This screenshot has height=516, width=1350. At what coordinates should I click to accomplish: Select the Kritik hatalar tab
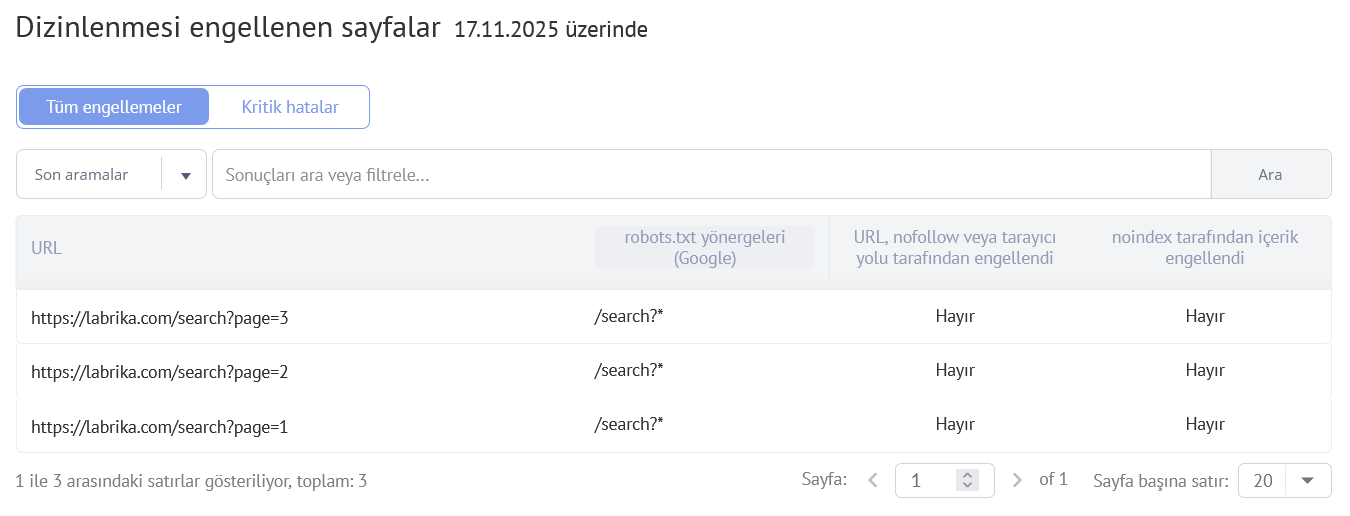point(290,107)
